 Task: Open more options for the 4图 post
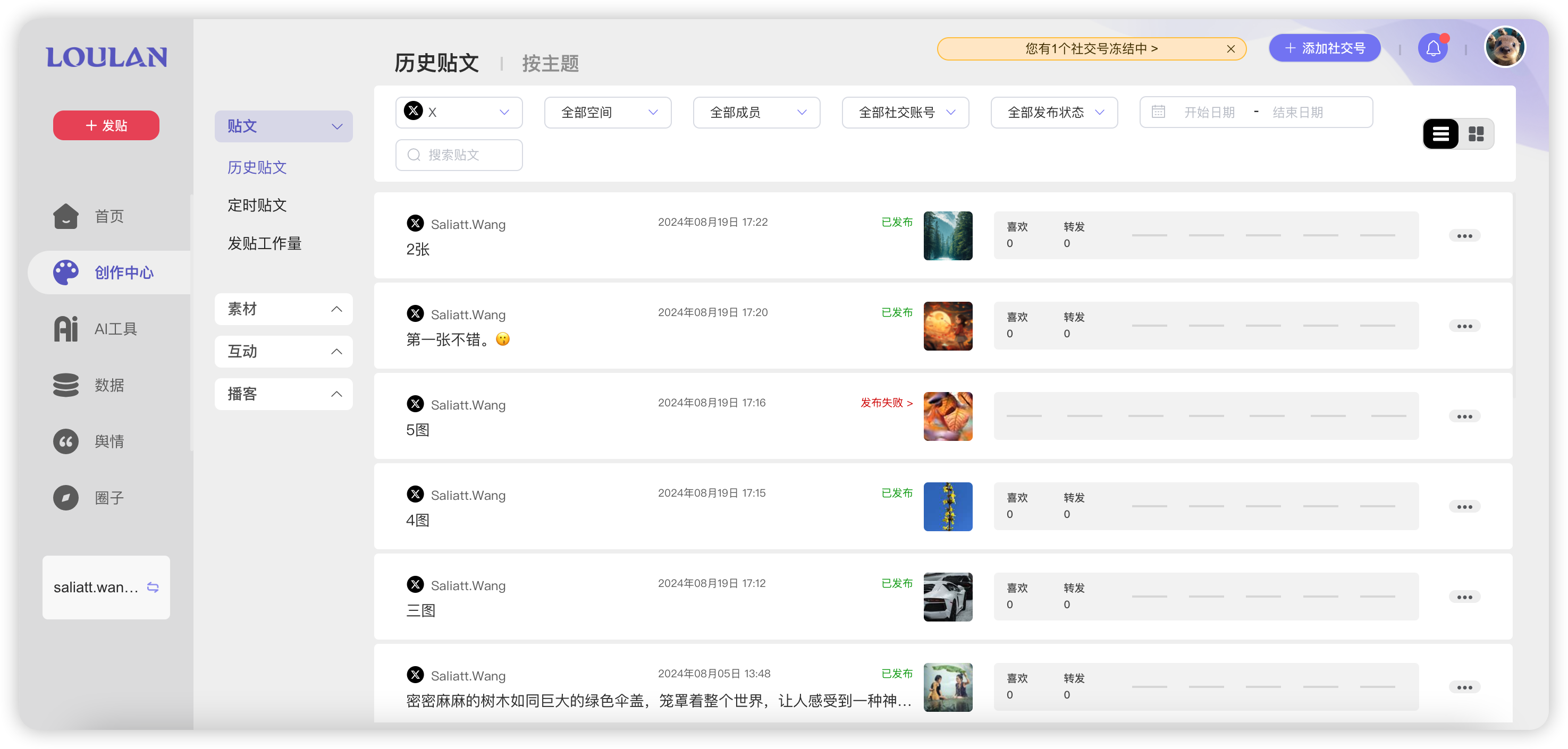pyautogui.click(x=1464, y=507)
